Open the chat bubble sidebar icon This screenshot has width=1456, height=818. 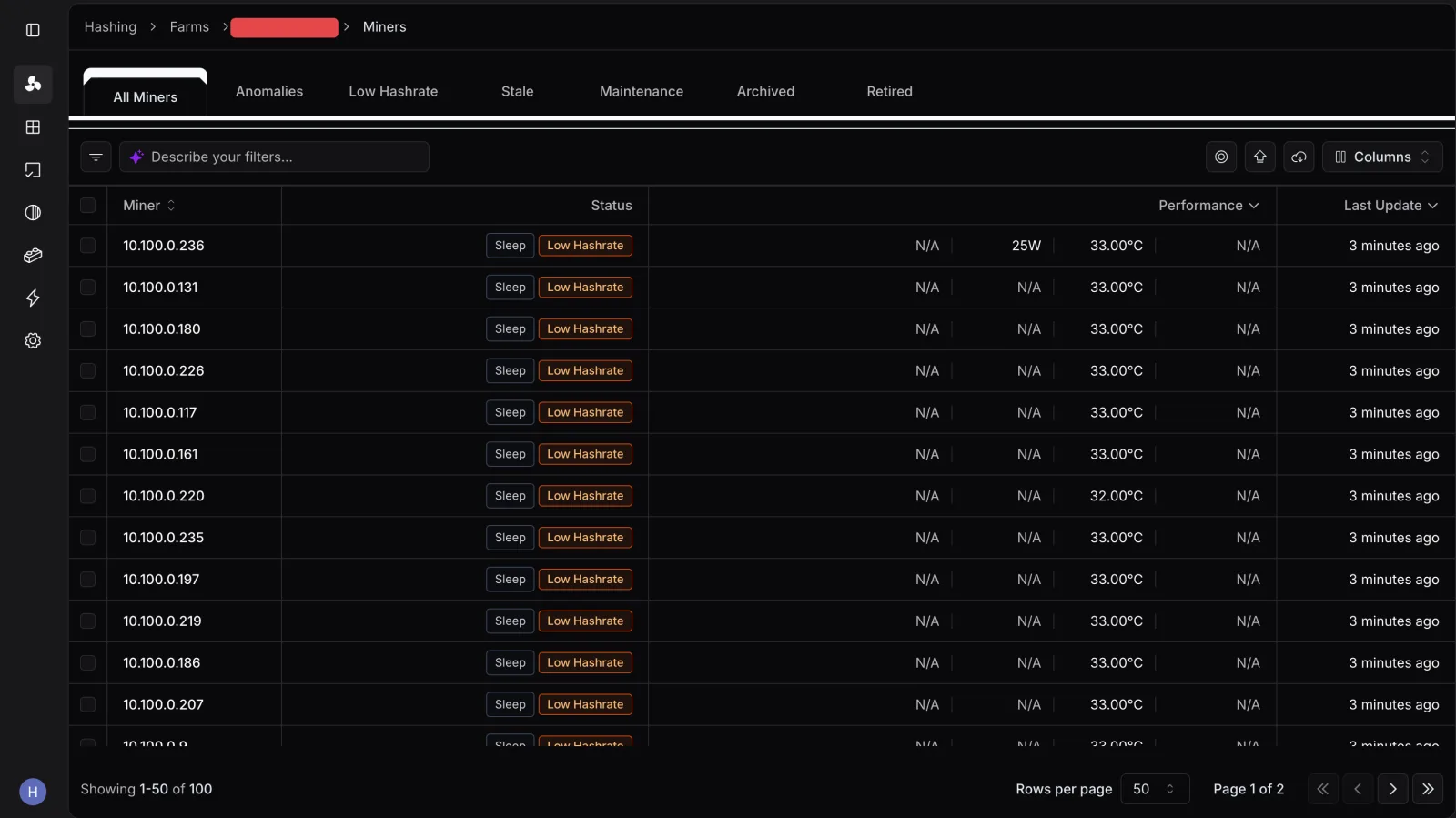(x=33, y=170)
